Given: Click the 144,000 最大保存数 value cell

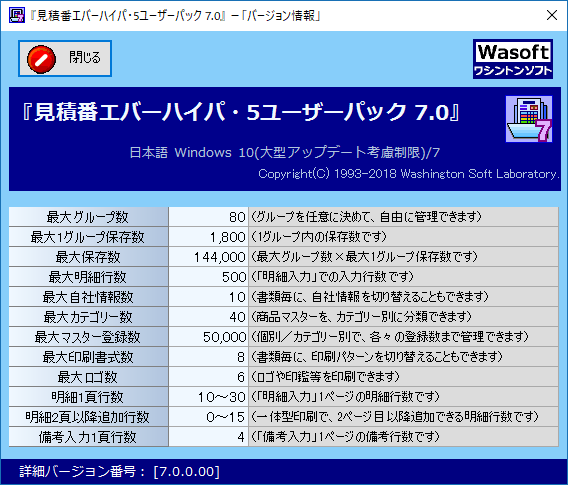Looking at the screenshot, I should (208, 257).
